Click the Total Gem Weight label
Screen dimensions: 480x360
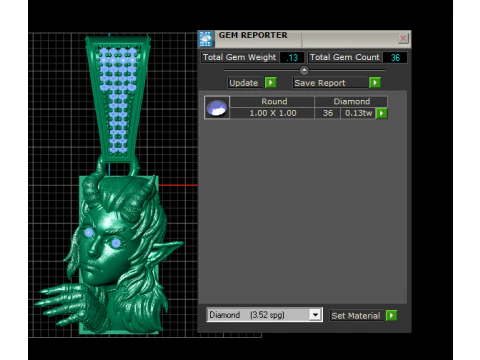pyautogui.click(x=239, y=57)
